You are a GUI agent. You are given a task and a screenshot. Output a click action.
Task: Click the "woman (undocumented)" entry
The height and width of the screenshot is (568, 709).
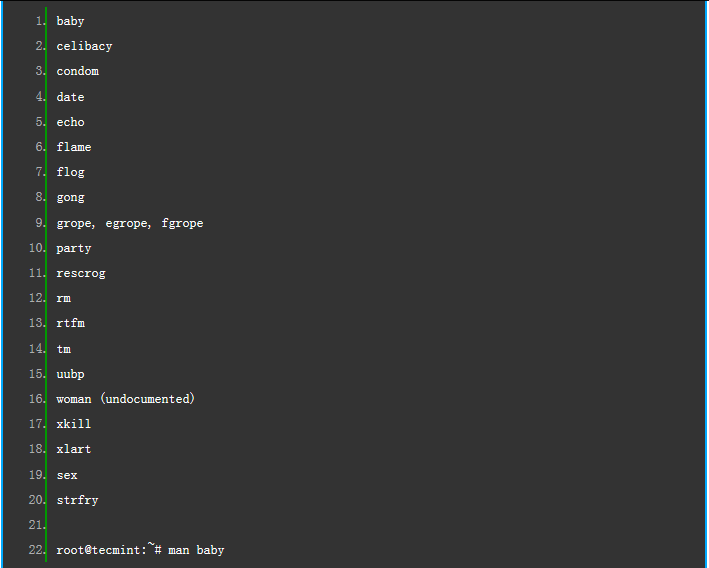(x=125, y=399)
